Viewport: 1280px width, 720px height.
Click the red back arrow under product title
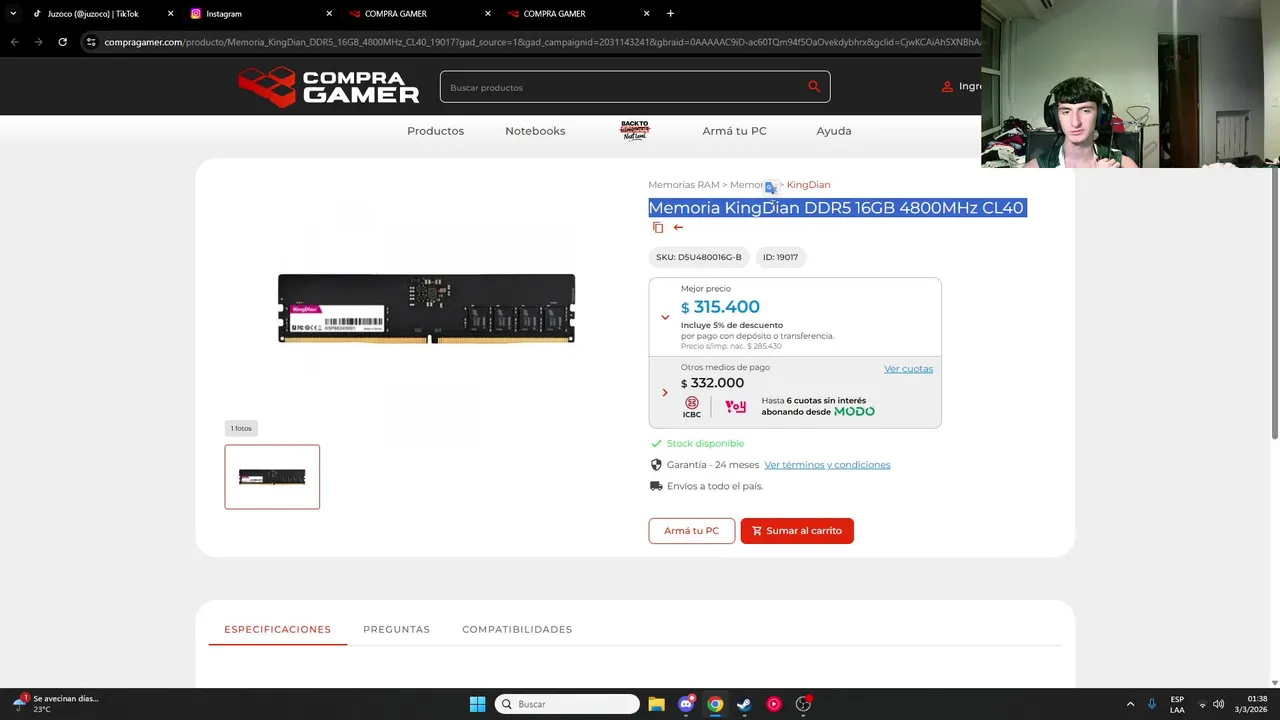[678, 228]
